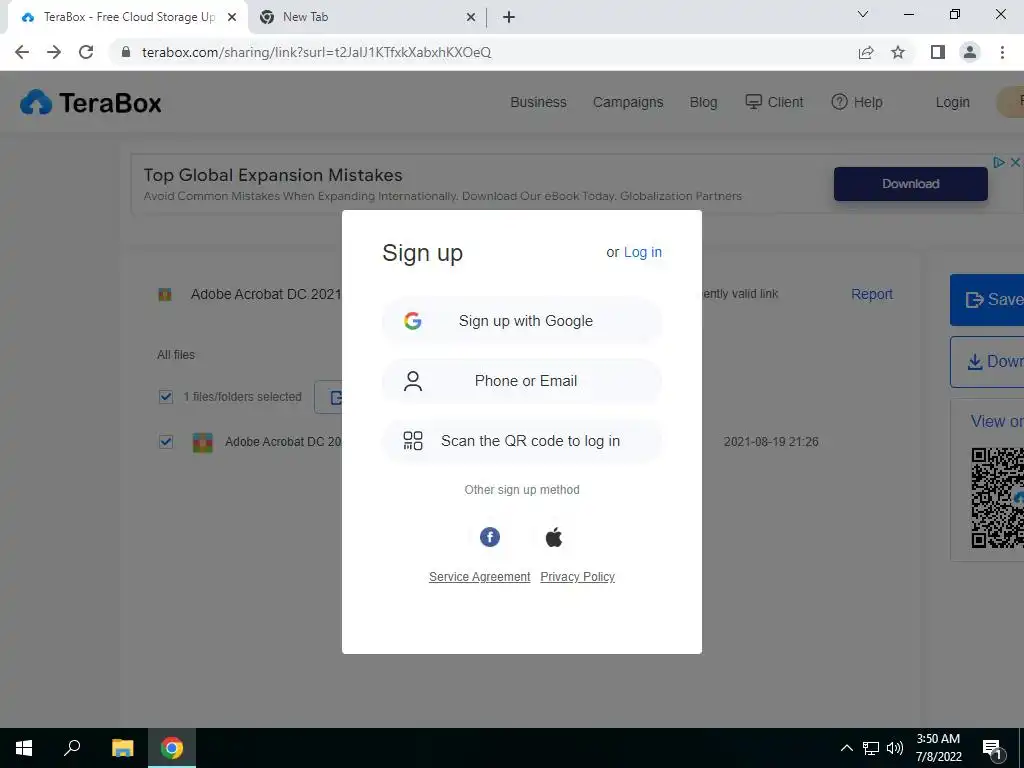
Task: Open the Blog menu item
Action: (x=703, y=103)
